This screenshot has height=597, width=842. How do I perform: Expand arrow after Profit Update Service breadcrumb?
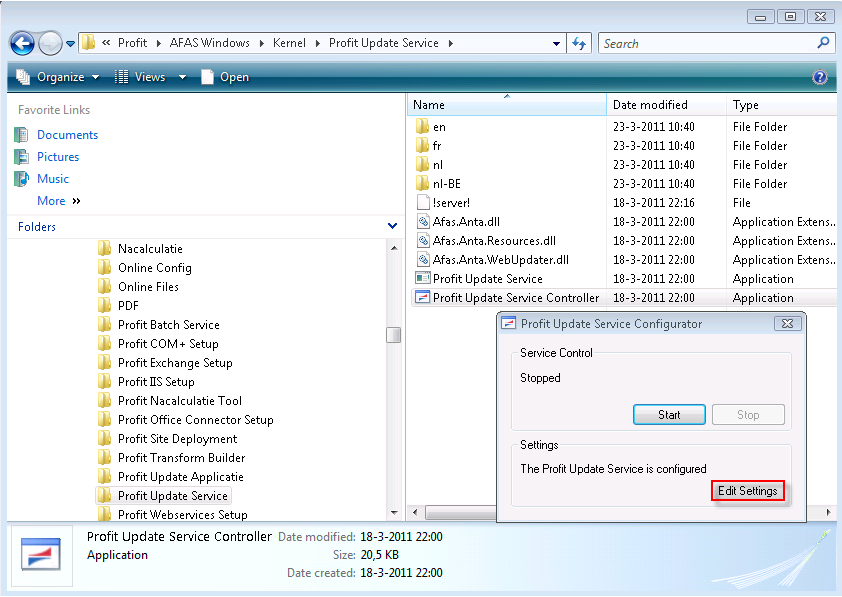pyautogui.click(x=450, y=43)
